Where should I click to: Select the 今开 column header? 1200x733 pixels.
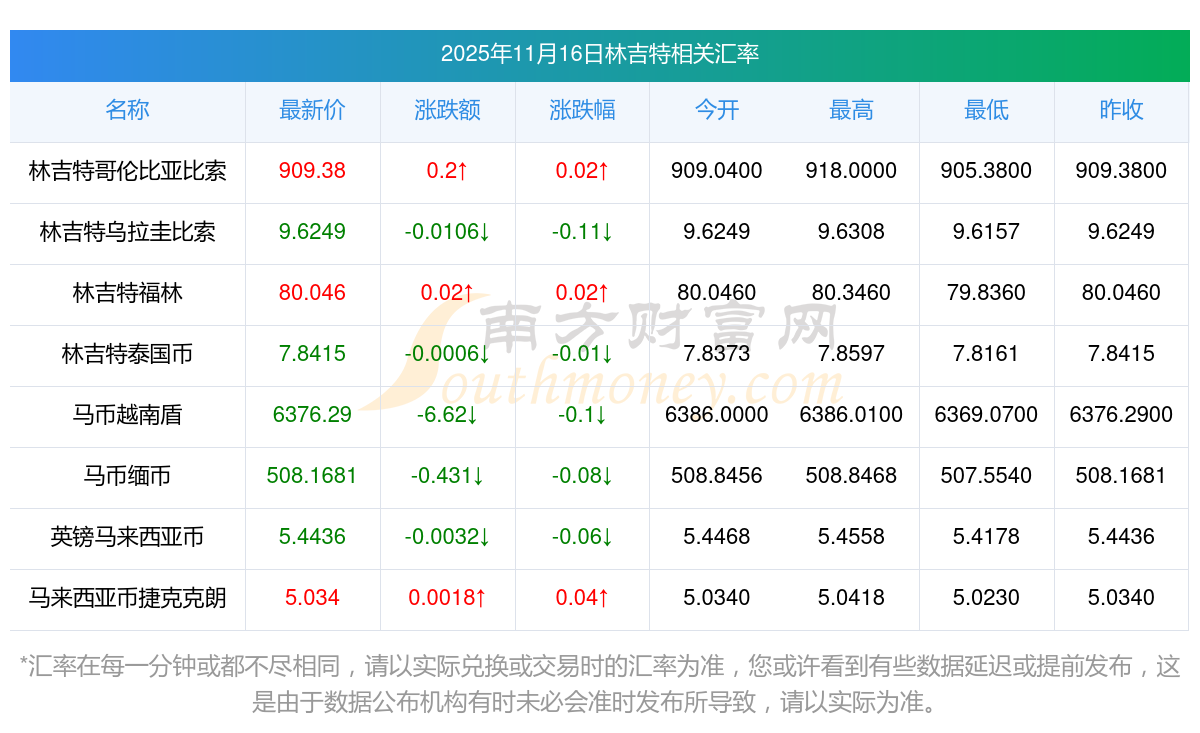point(717,110)
